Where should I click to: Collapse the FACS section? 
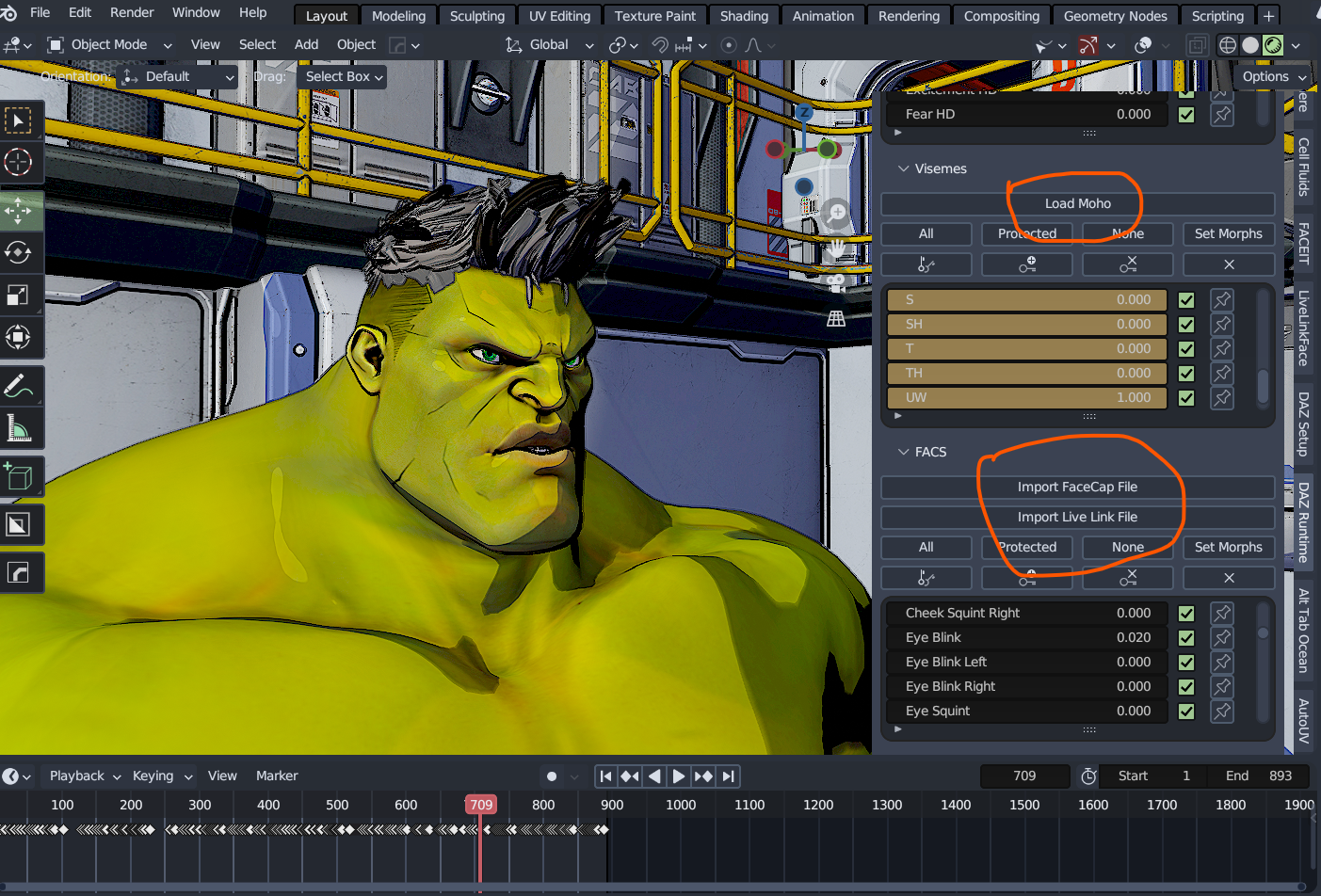(922, 452)
